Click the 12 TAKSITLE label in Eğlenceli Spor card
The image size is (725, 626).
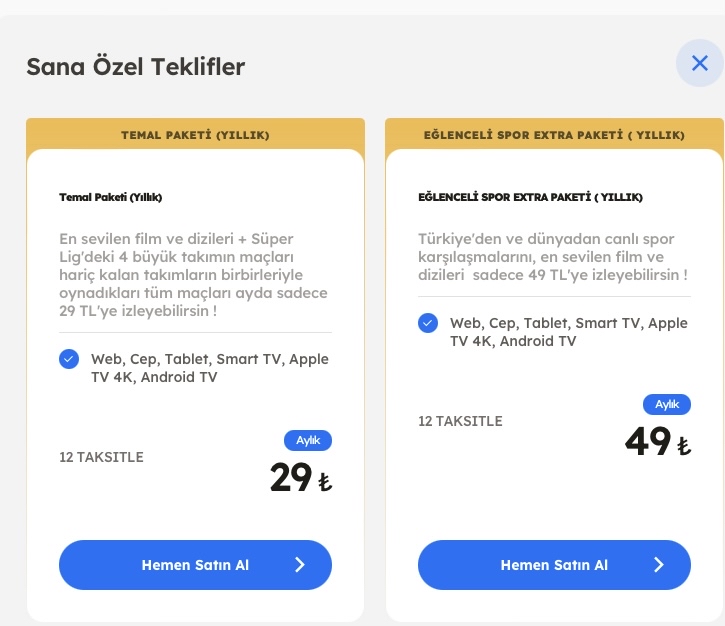coord(461,421)
